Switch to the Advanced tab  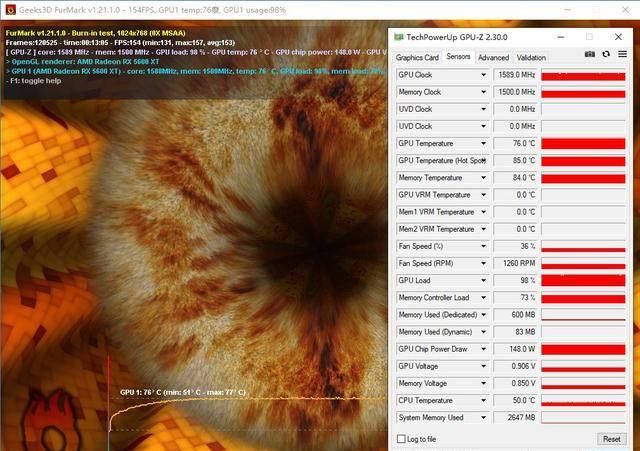(493, 58)
